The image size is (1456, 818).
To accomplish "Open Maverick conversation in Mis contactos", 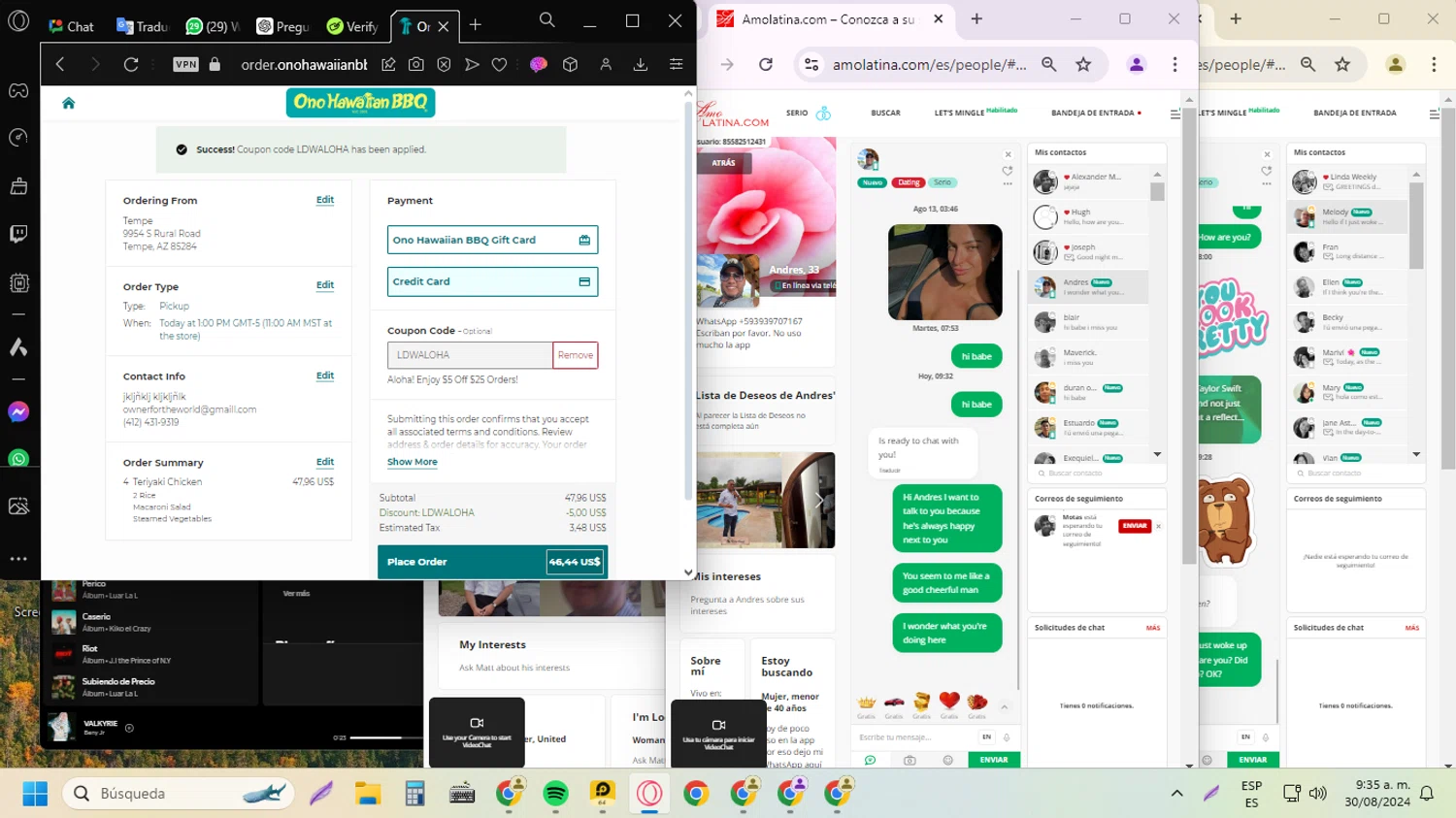I will (x=1090, y=357).
